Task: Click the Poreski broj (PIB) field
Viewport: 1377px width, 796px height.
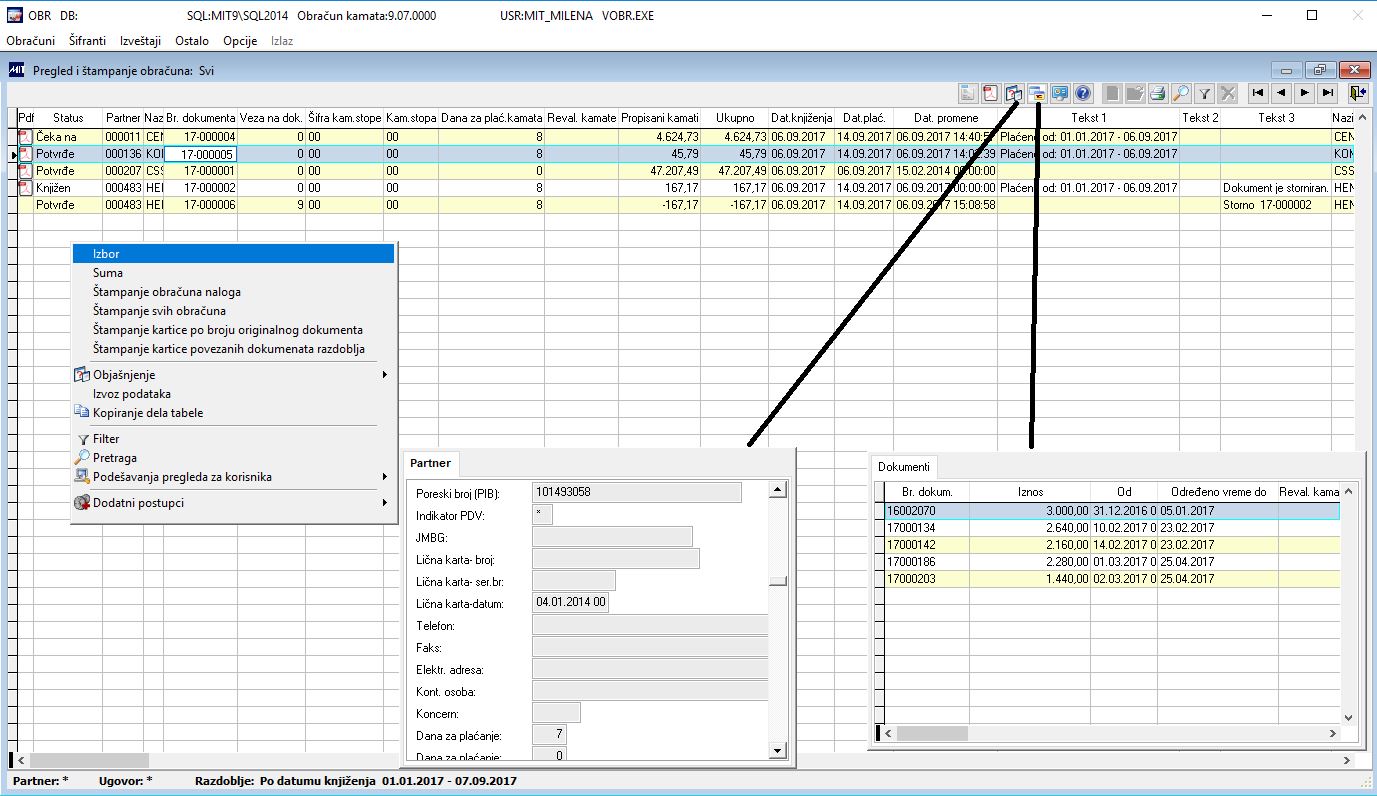Action: pos(637,492)
